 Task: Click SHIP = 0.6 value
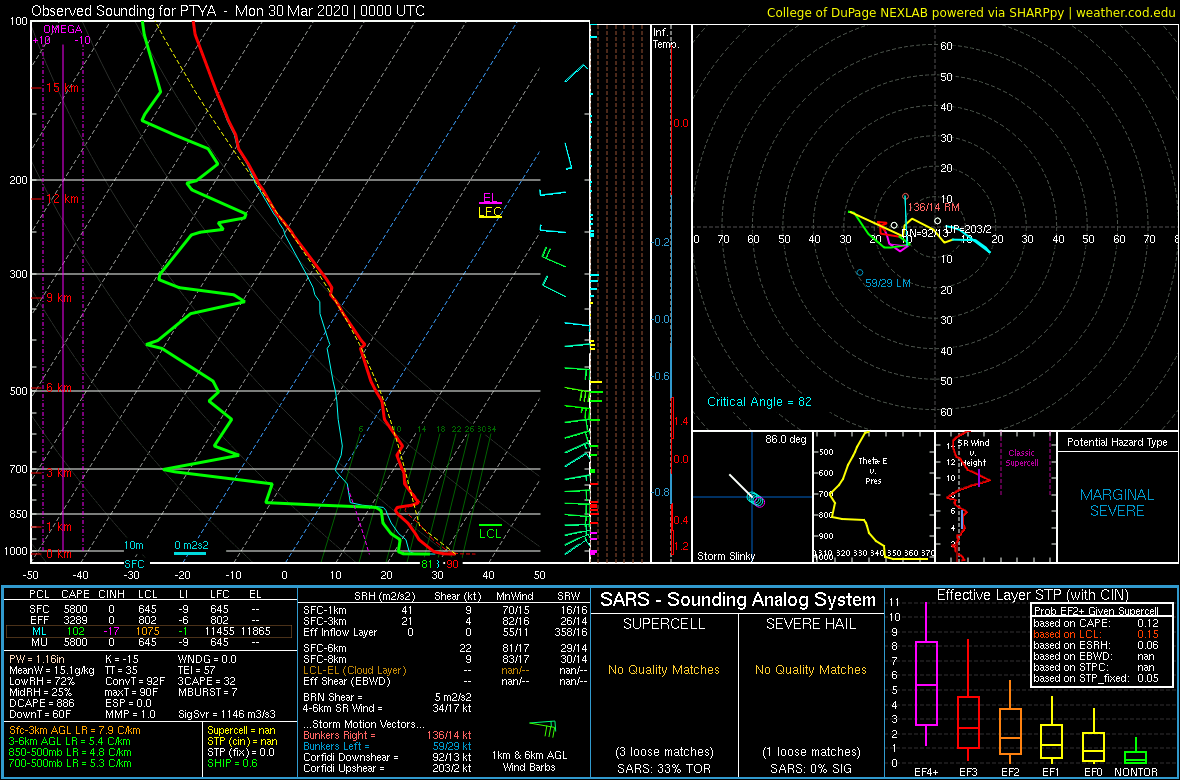coord(232,763)
